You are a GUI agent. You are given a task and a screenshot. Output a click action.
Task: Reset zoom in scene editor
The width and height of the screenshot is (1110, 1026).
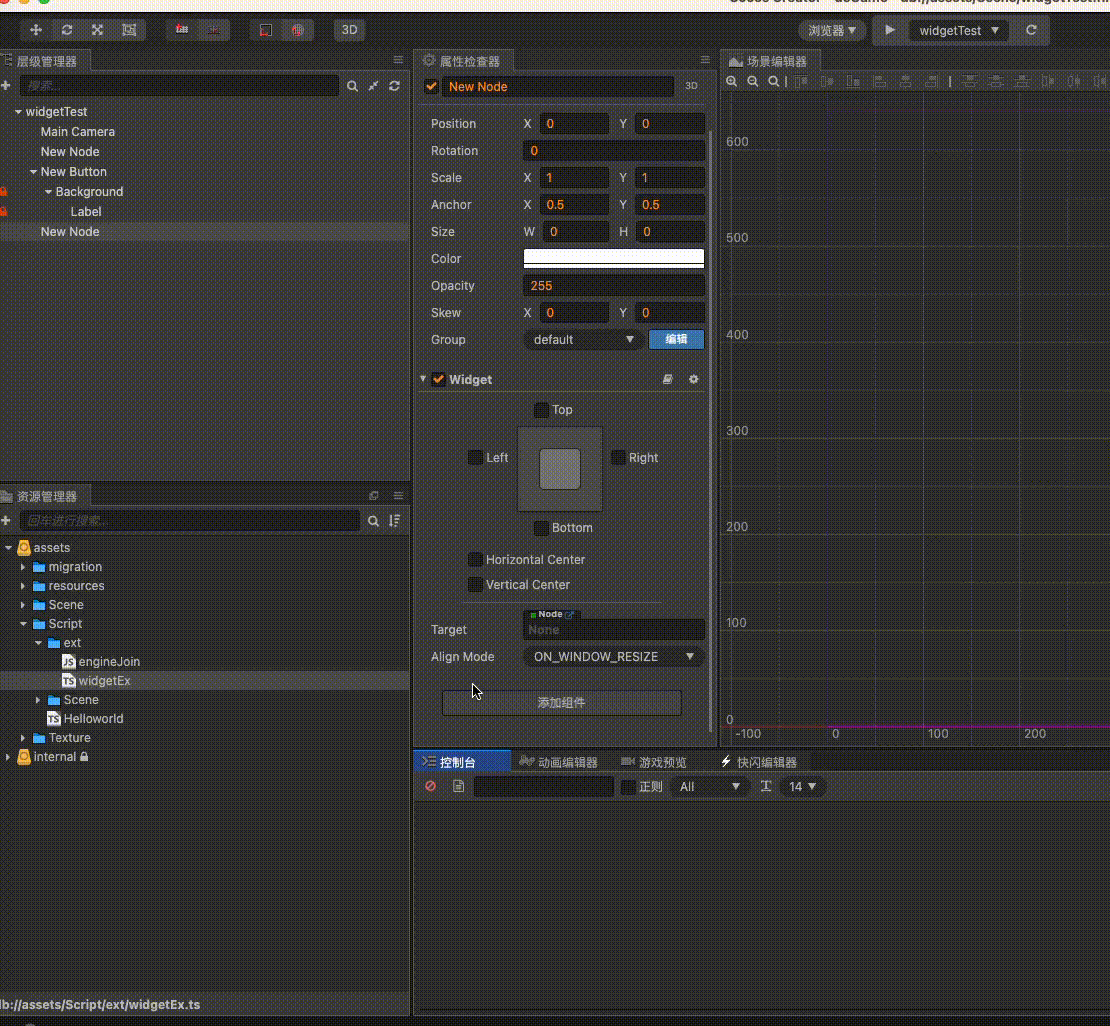774,81
